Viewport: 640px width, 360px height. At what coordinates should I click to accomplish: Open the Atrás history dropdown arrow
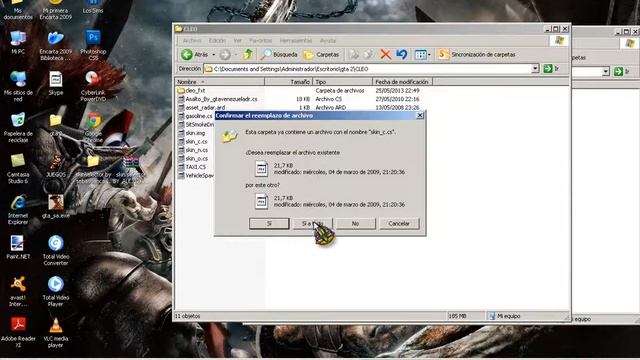pos(213,54)
